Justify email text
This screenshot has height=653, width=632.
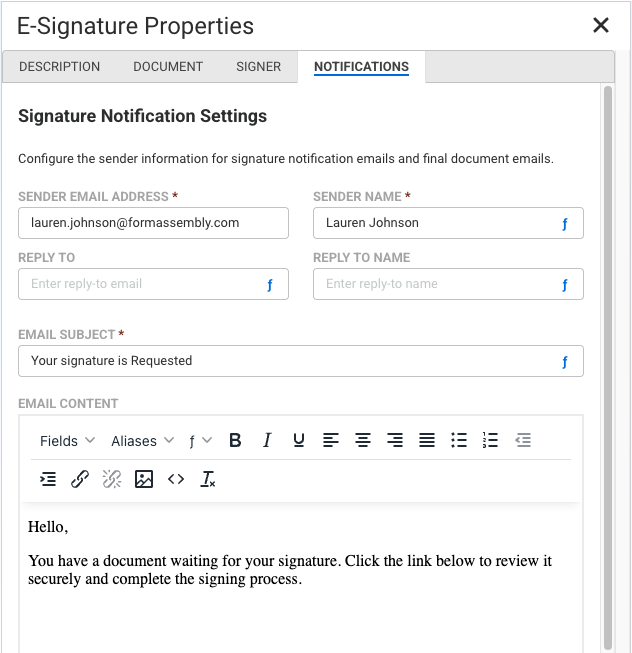coord(427,440)
